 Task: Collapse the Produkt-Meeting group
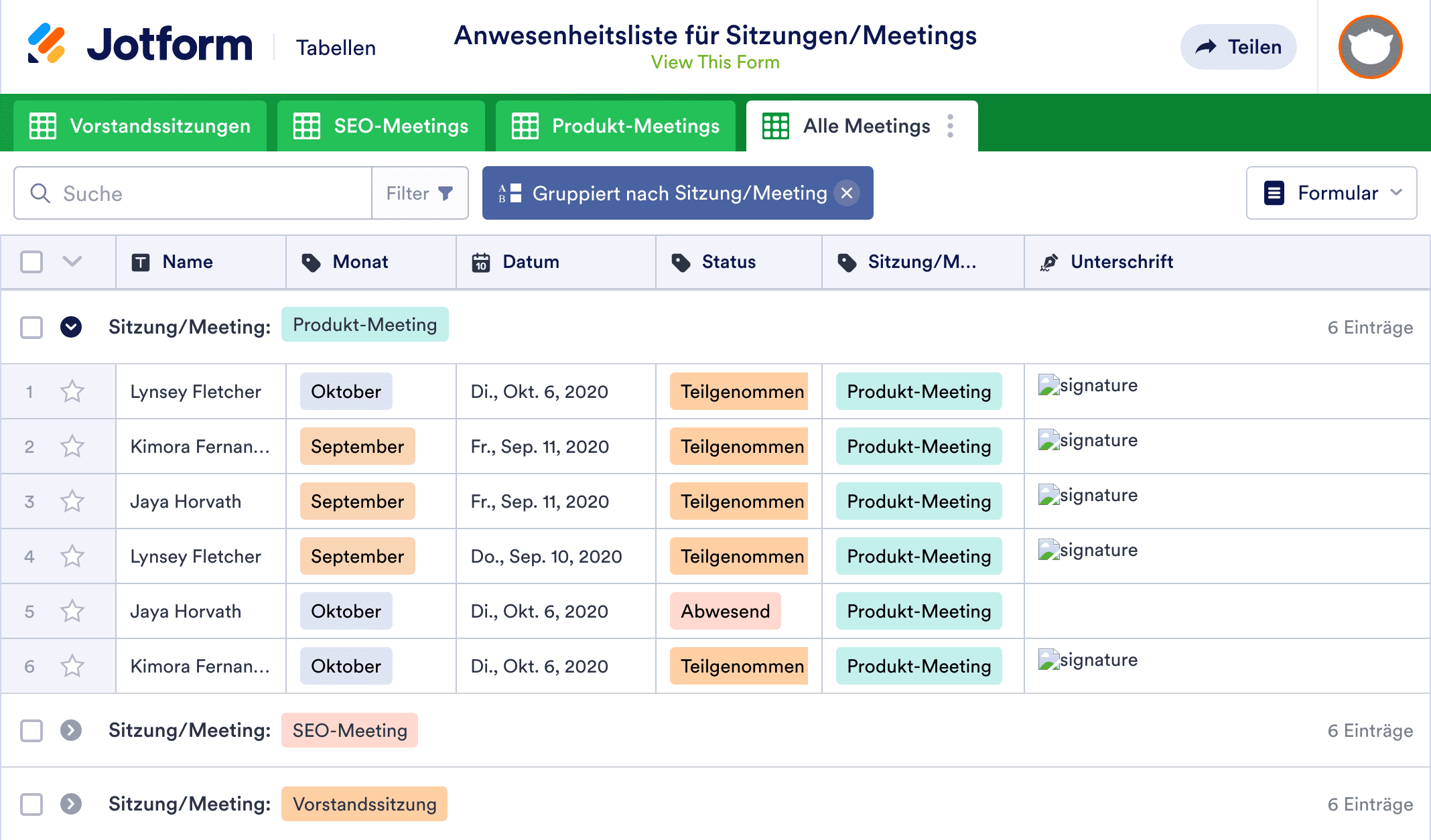tap(72, 328)
